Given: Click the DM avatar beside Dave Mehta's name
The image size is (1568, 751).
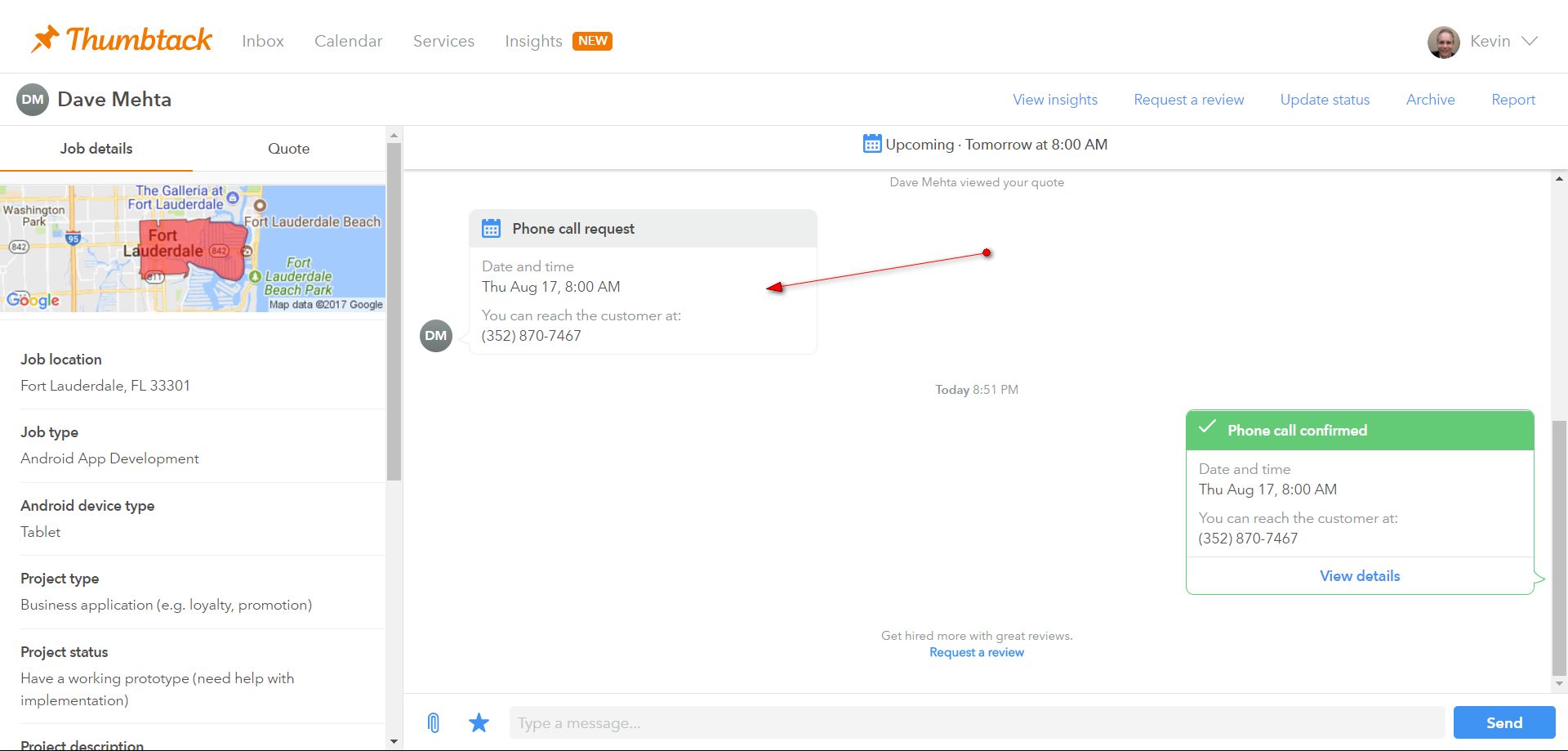Looking at the screenshot, I should point(33,100).
